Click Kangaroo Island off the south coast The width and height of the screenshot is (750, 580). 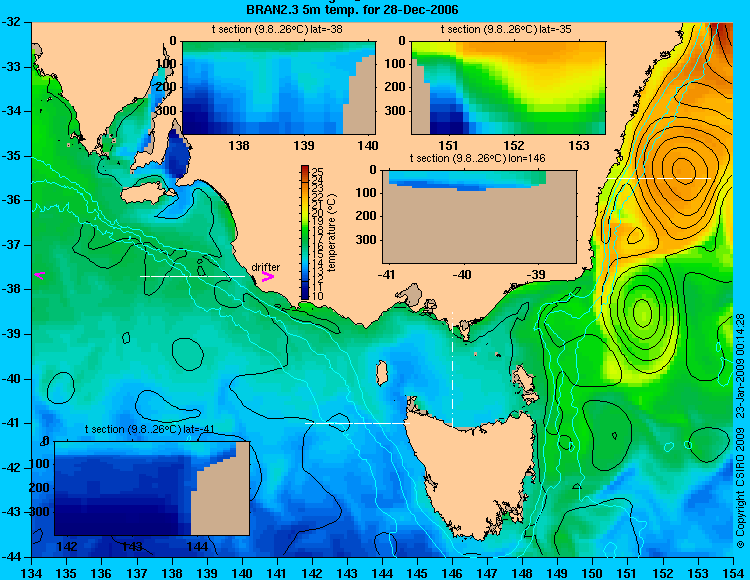click(x=144, y=191)
